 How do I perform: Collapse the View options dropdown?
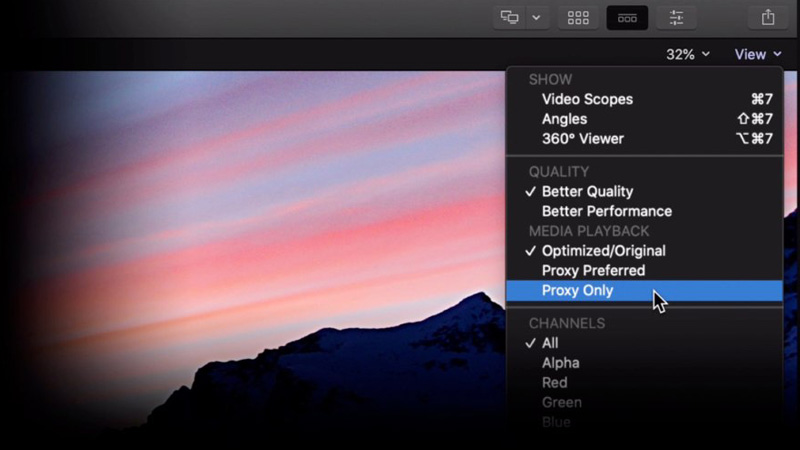tap(757, 55)
